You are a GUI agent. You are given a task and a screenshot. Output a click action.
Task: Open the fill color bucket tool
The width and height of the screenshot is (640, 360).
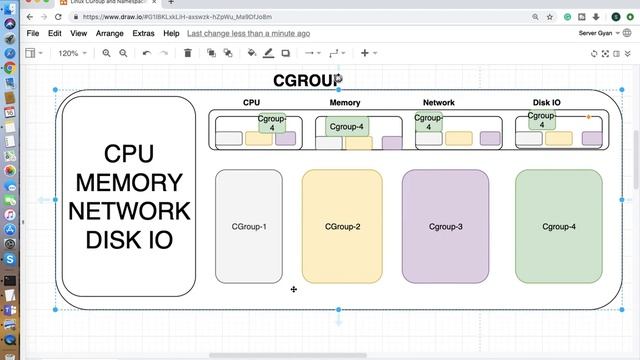tap(252, 53)
